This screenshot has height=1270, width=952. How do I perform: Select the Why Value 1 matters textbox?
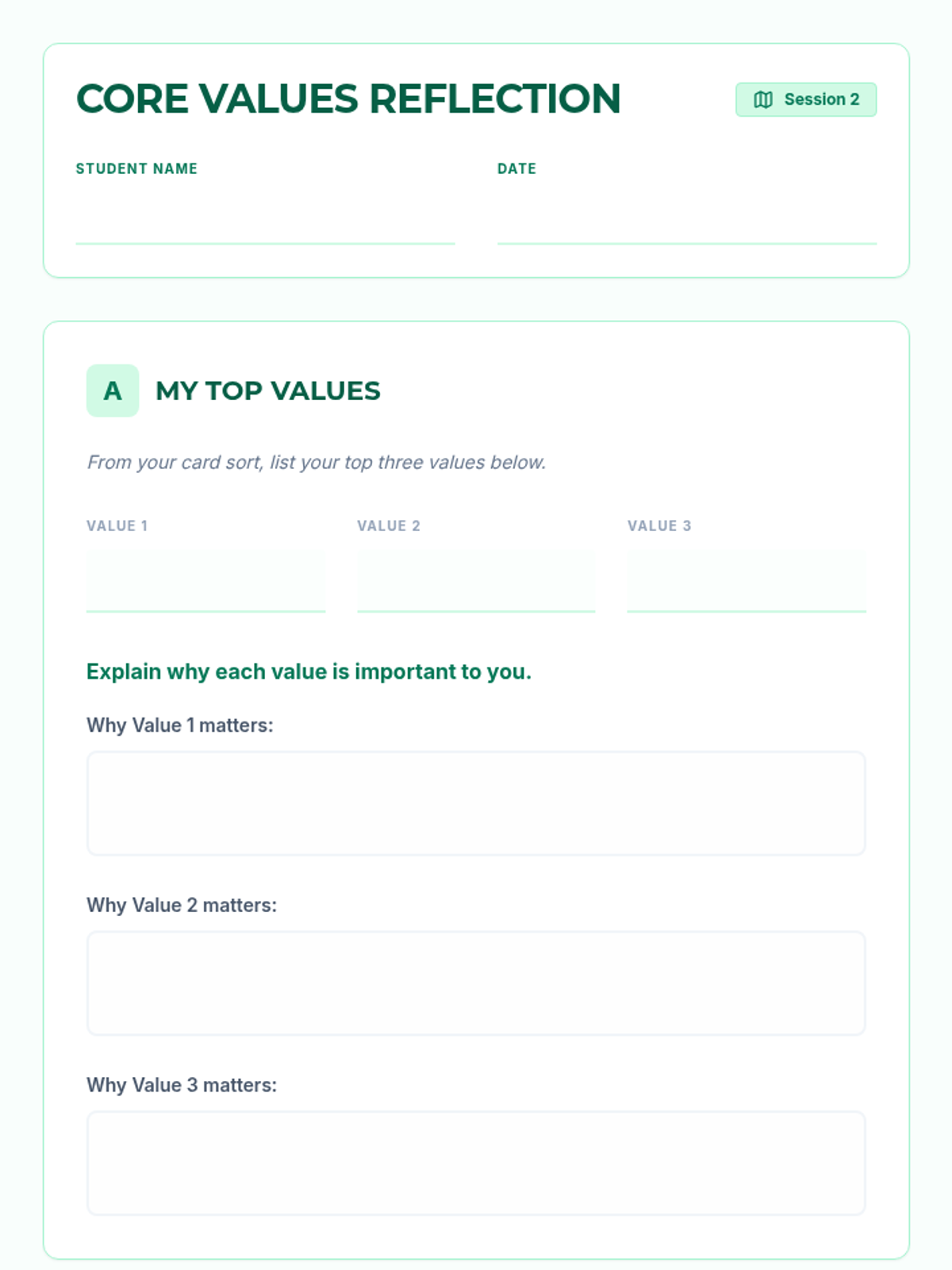[476, 803]
